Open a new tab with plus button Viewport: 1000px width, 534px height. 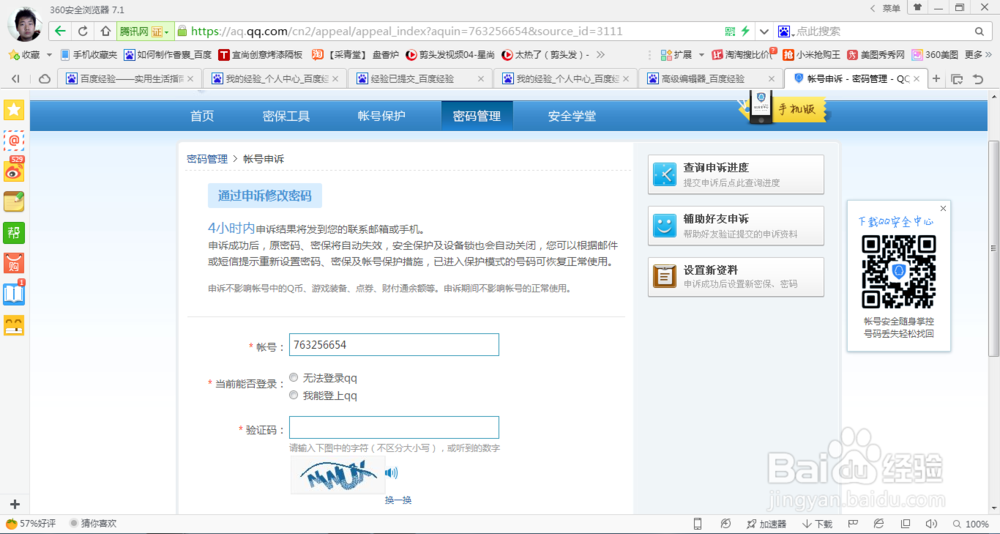coord(936,78)
